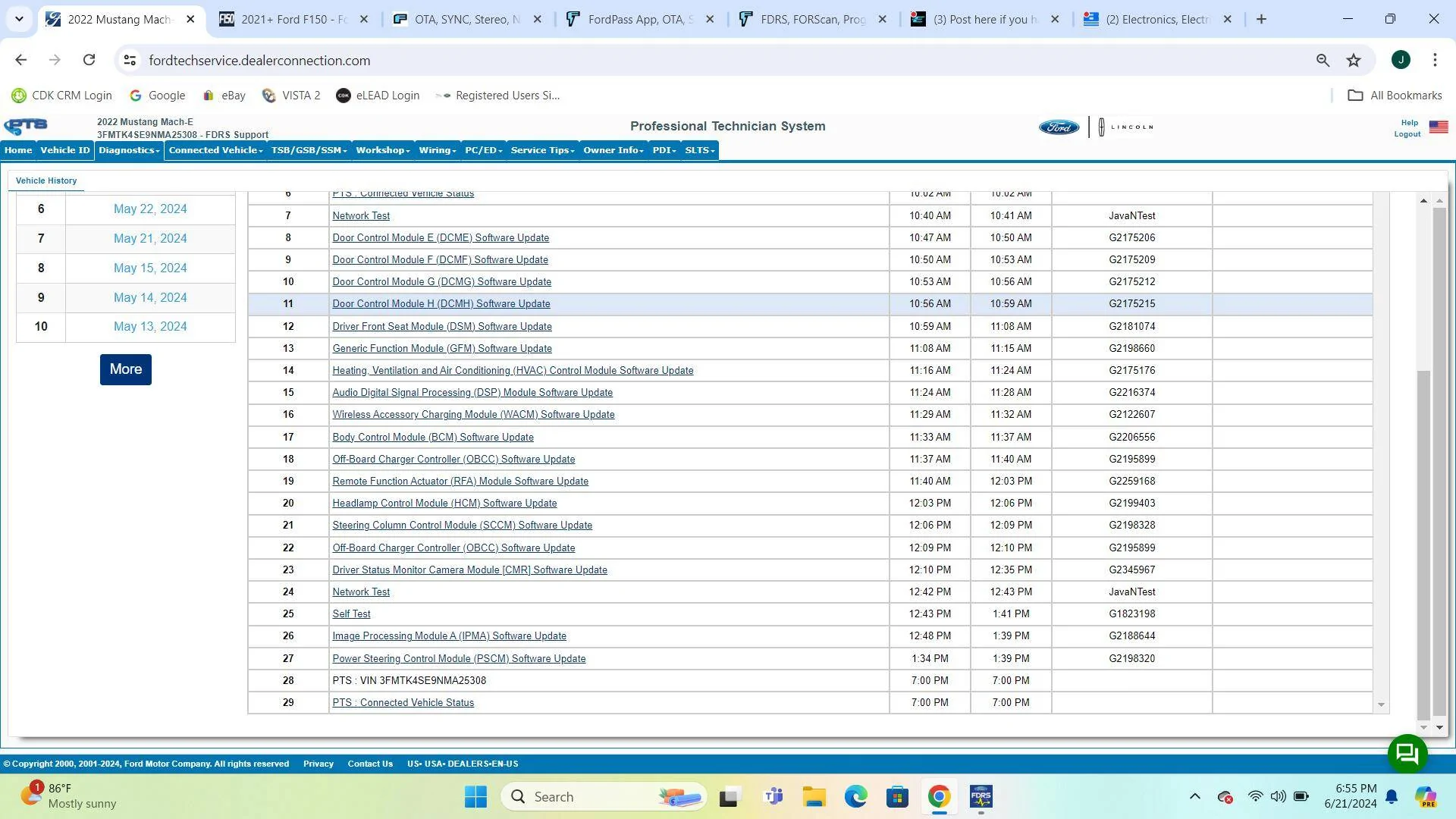Image resolution: width=1456 pixels, height=819 pixels.
Task: Open the site information icon in the address bar
Action: click(130, 60)
